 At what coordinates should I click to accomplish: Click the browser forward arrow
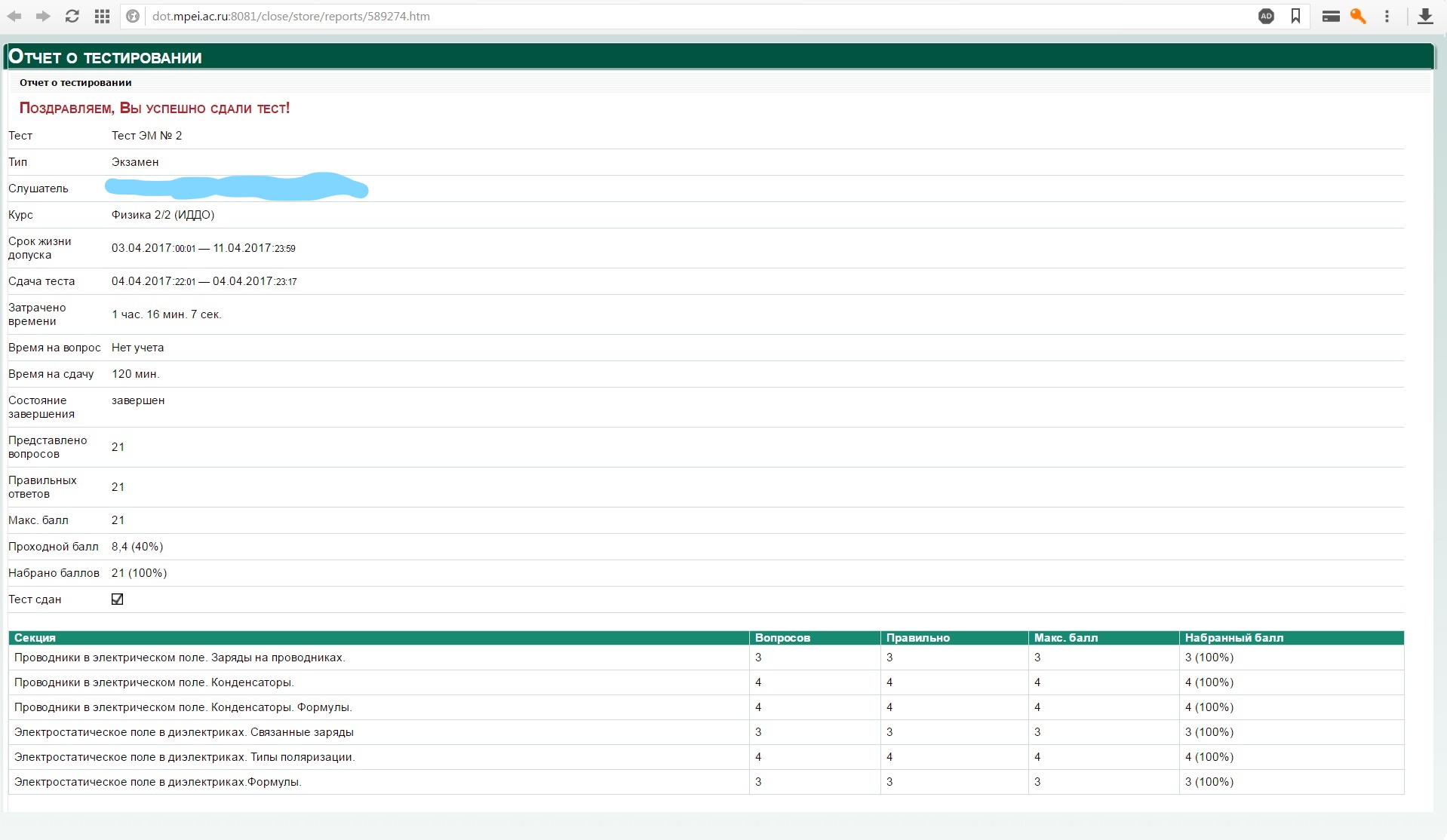point(43,16)
